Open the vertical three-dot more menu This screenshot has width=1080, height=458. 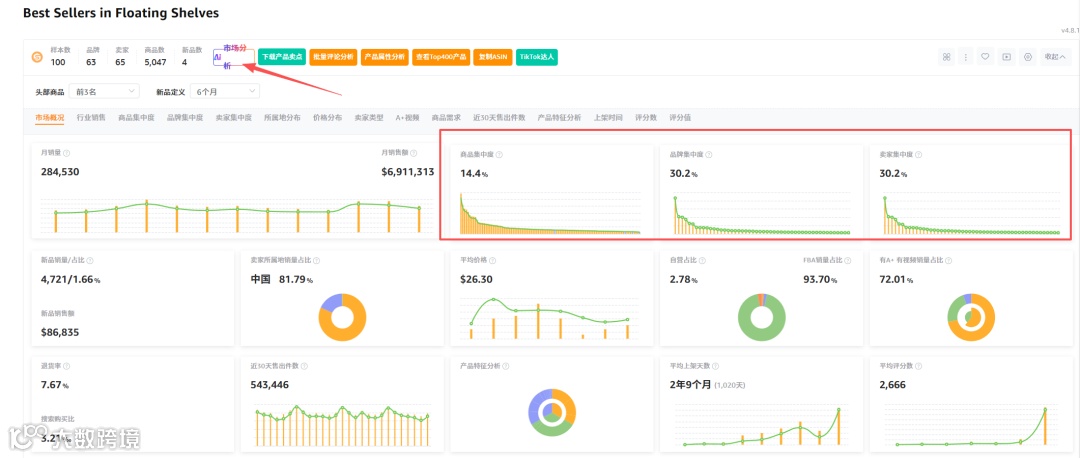click(x=966, y=57)
